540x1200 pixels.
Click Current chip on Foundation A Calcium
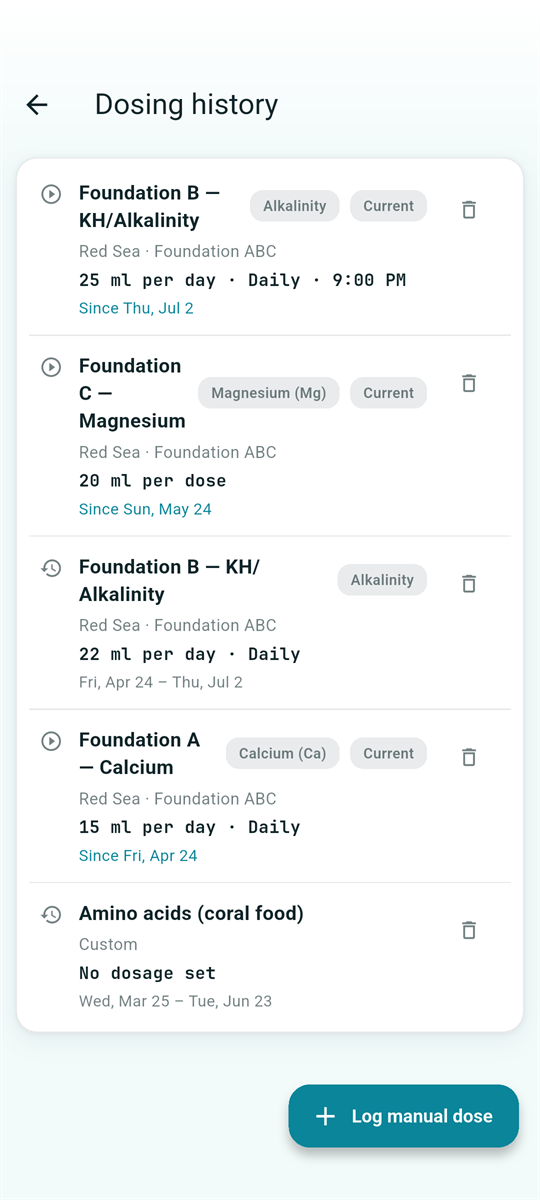tap(388, 753)
